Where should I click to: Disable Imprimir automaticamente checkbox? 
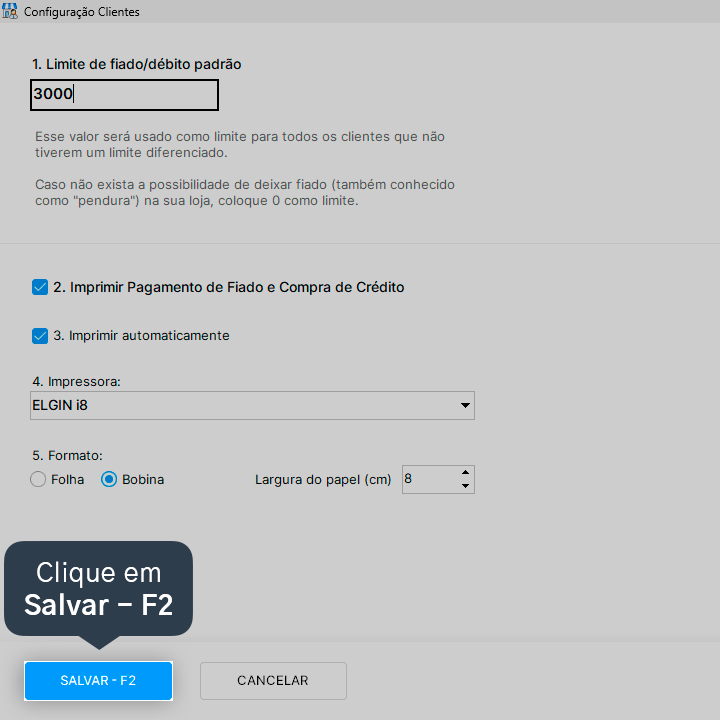click(40, 336)
